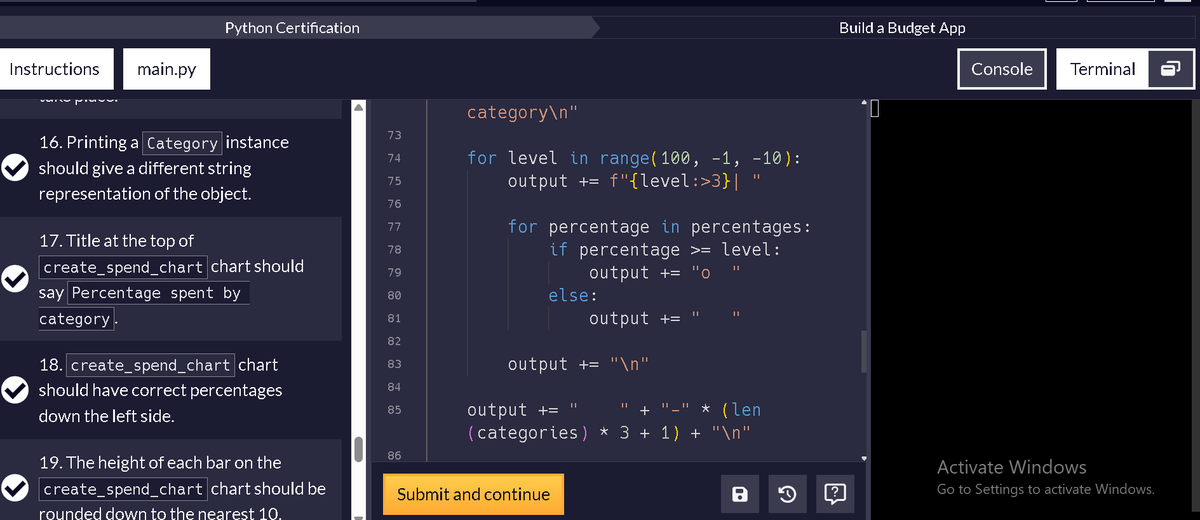
Task: Click line number 86 in the gutter
Action: click(393, 456)
